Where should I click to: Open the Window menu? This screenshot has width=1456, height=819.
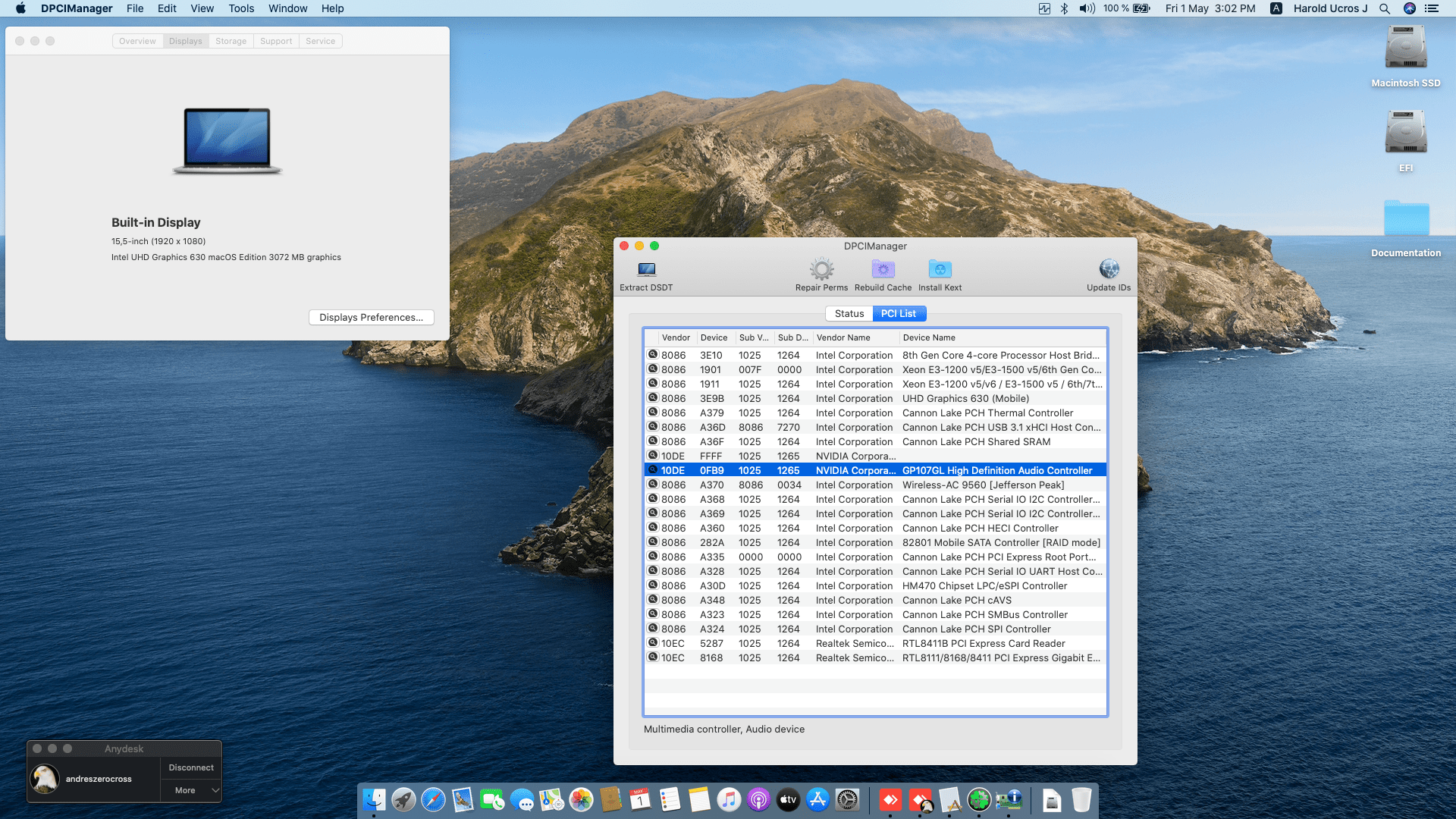click(x=287, y=8)
